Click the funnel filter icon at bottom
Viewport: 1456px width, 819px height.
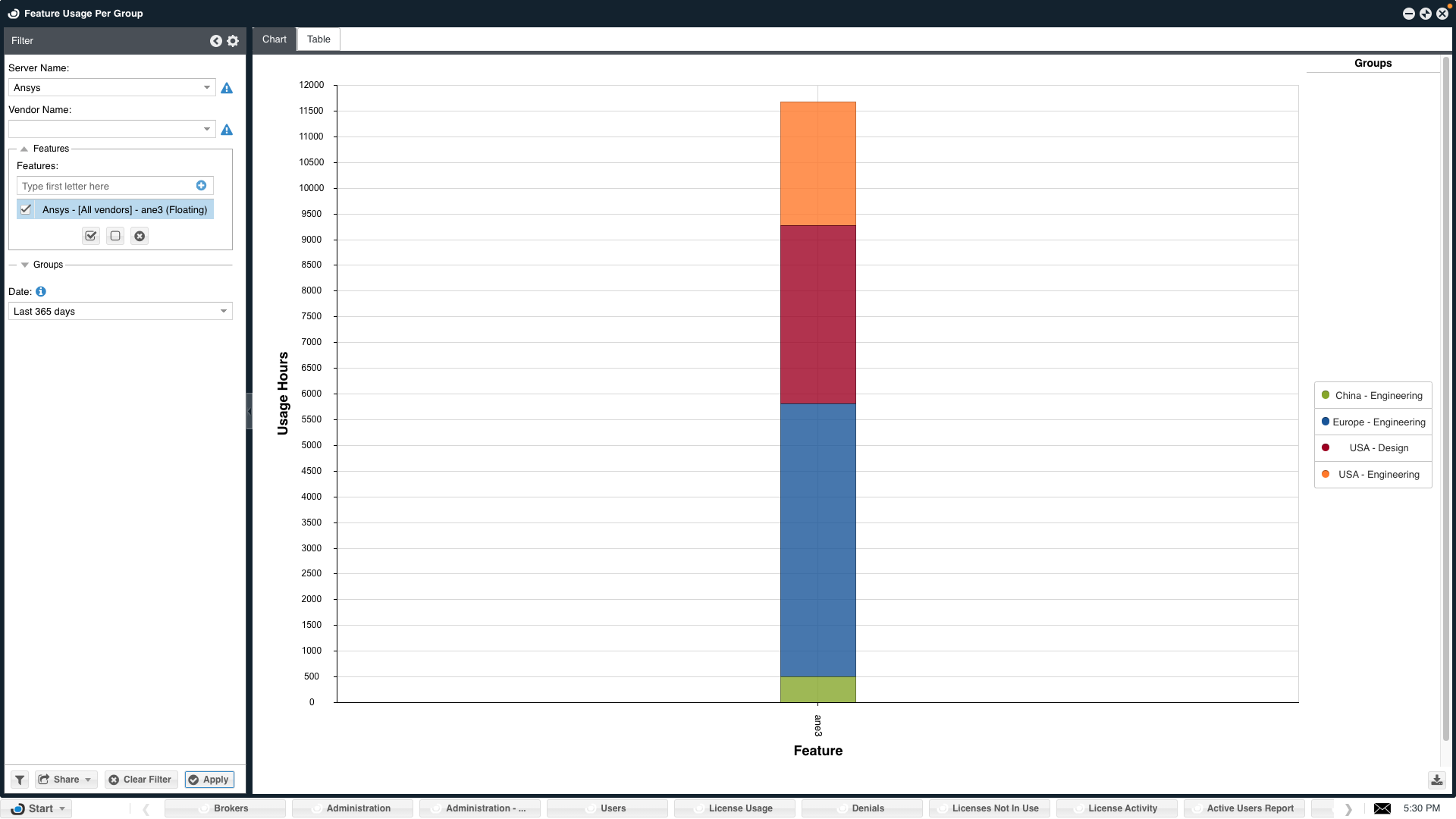tap(20, 780)
